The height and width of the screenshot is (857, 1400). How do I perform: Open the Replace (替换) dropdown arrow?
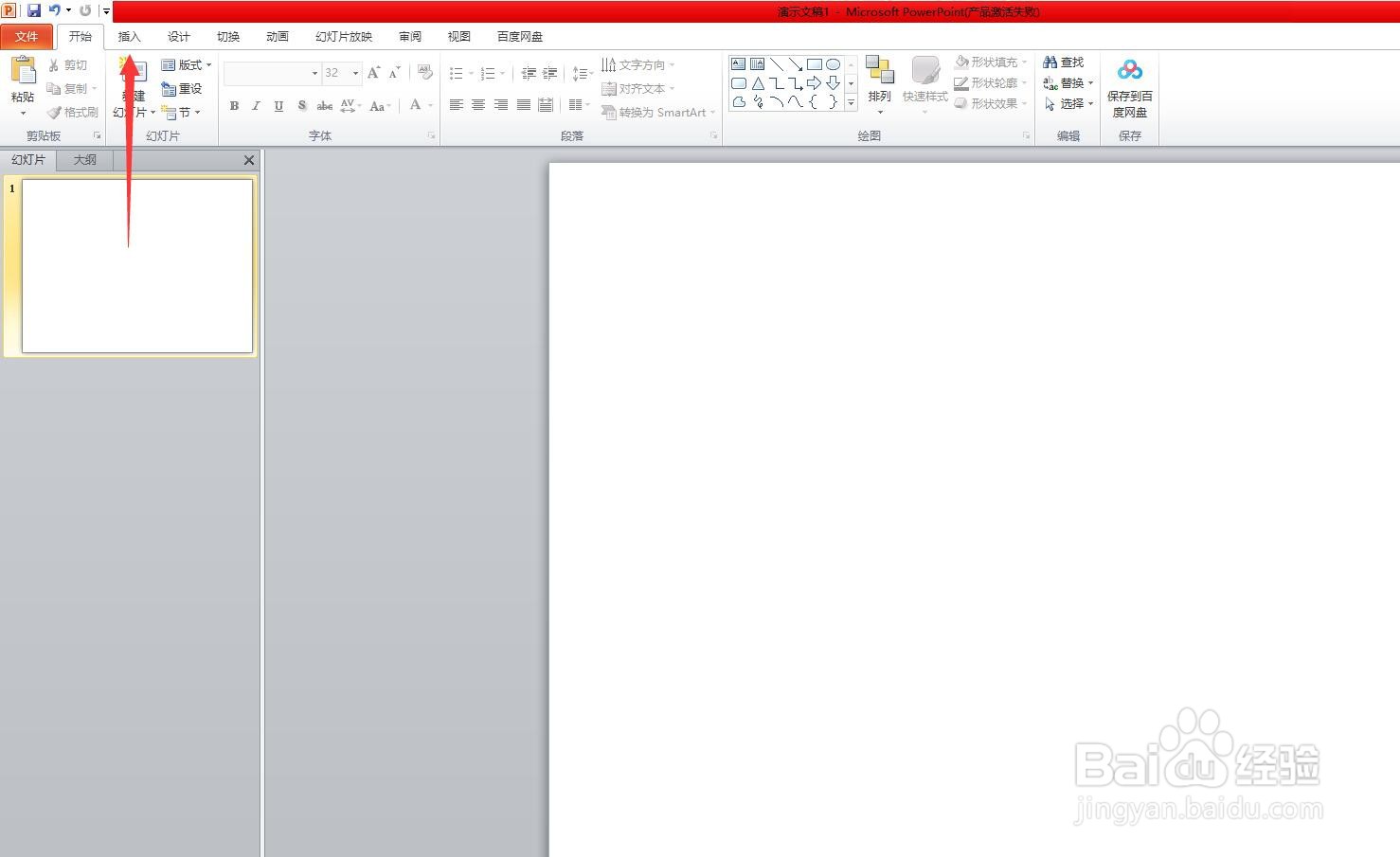1090,83
